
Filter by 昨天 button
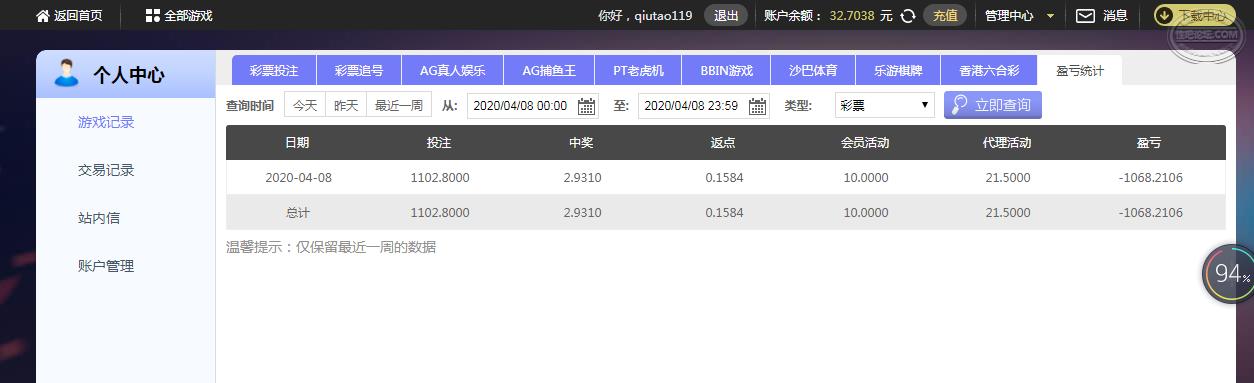point(346,105)
